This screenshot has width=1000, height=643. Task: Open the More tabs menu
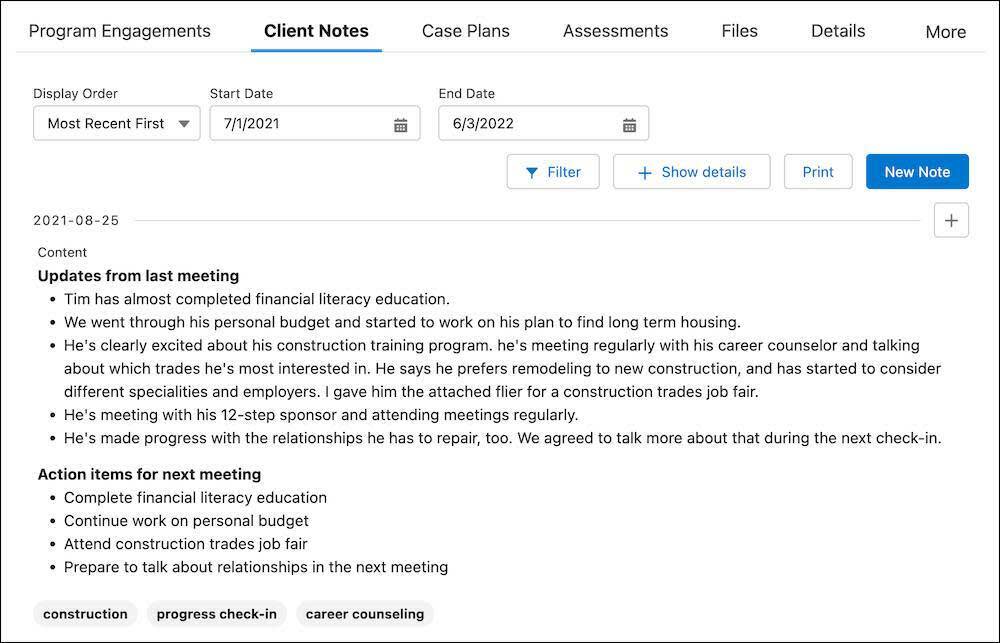(945, 32)
